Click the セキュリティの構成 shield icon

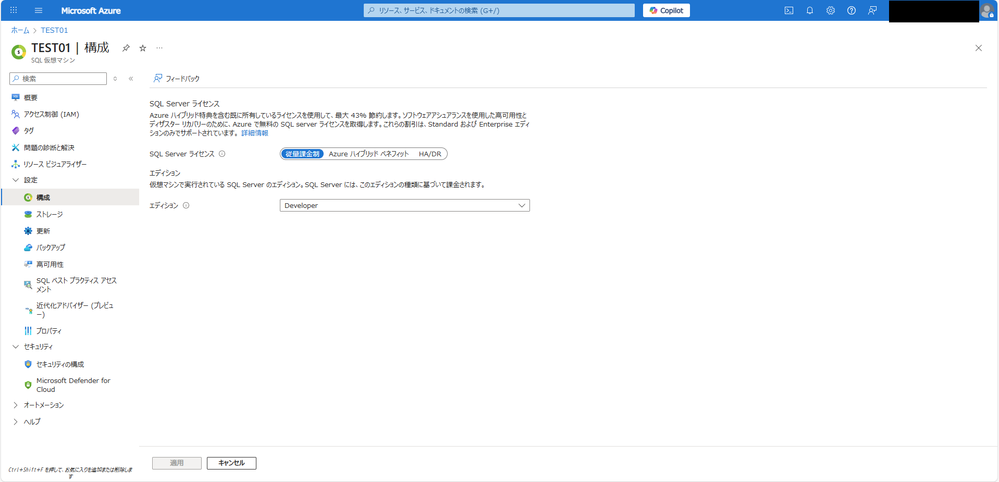pos(28,364)
